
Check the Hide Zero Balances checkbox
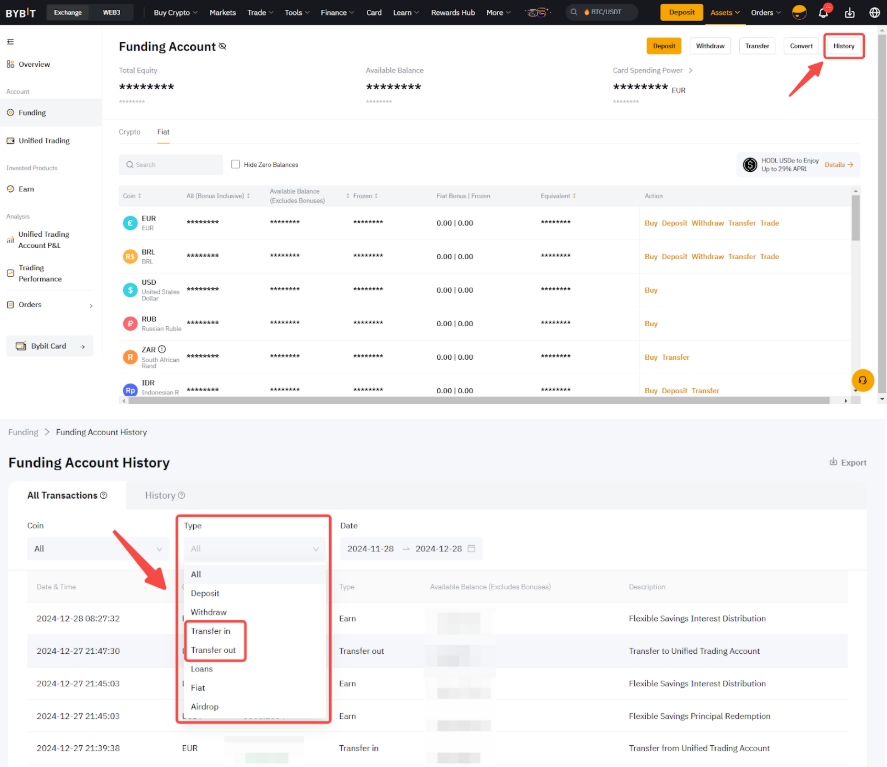pyautogui.click(x=235, y=164)
